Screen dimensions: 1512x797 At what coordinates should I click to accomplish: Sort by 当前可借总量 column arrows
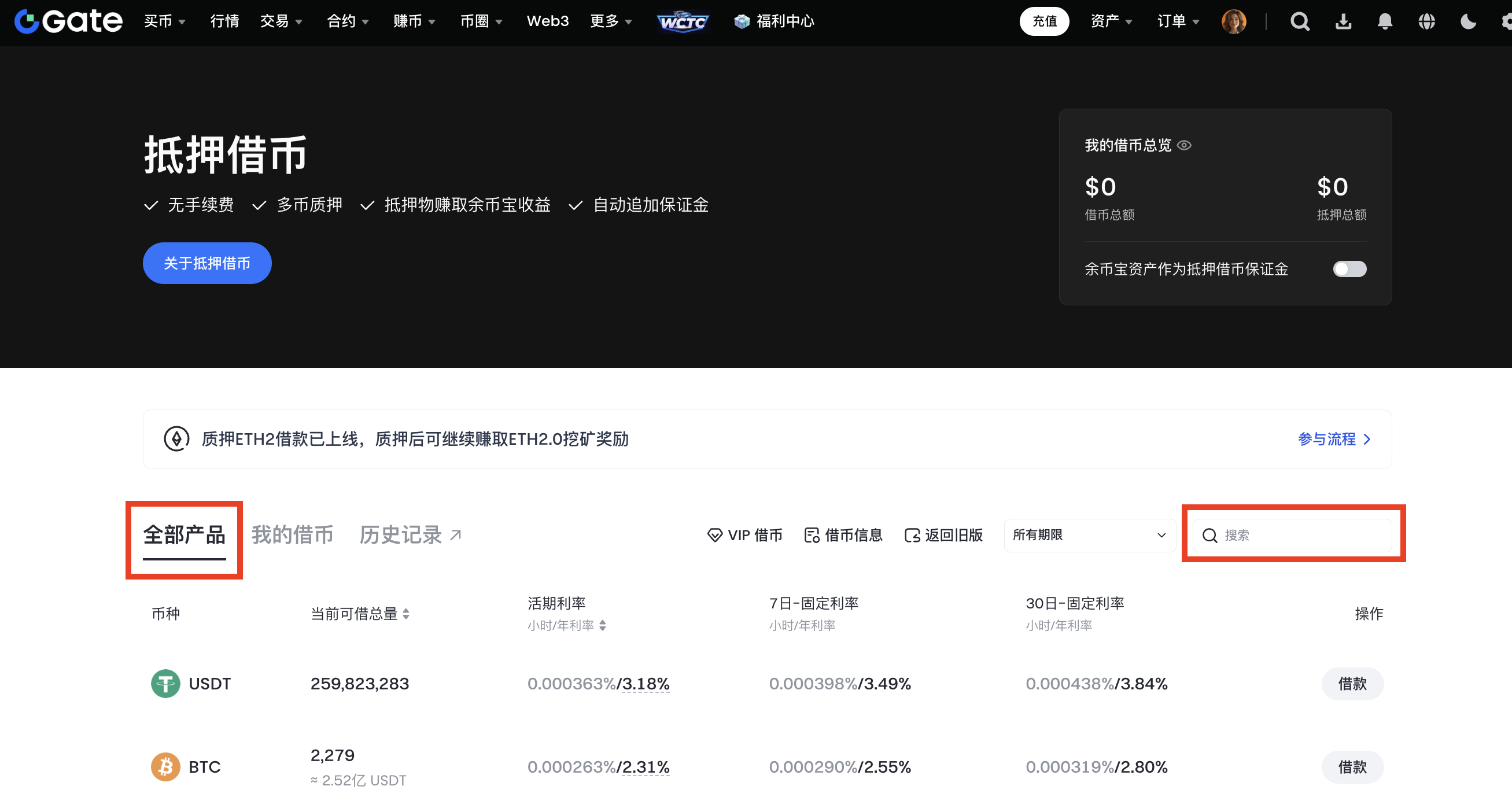tap(406, 614)
